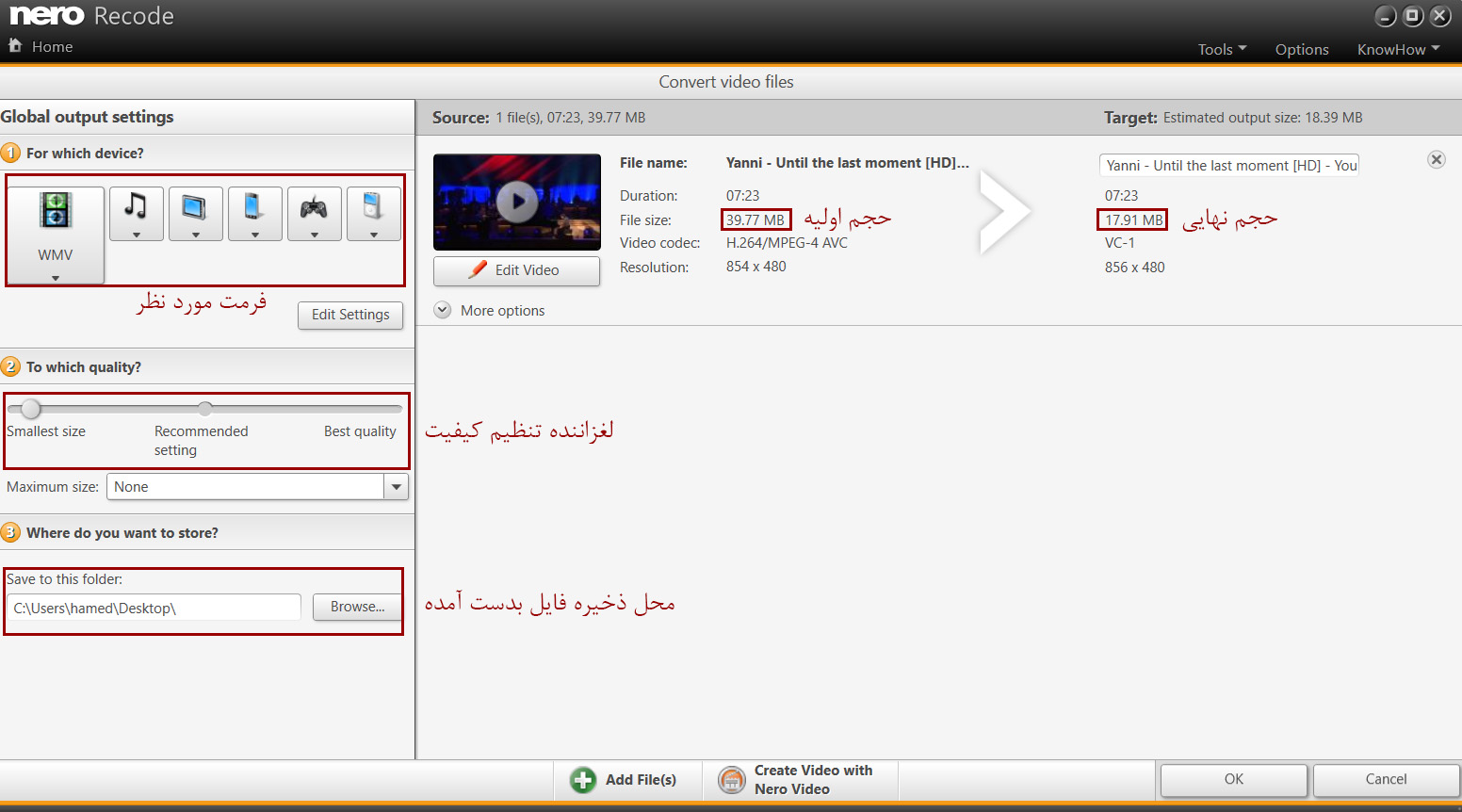The height and width of the screenshot is (812, 1462).
Task: Select the game controller device icon
Action: 315,214
